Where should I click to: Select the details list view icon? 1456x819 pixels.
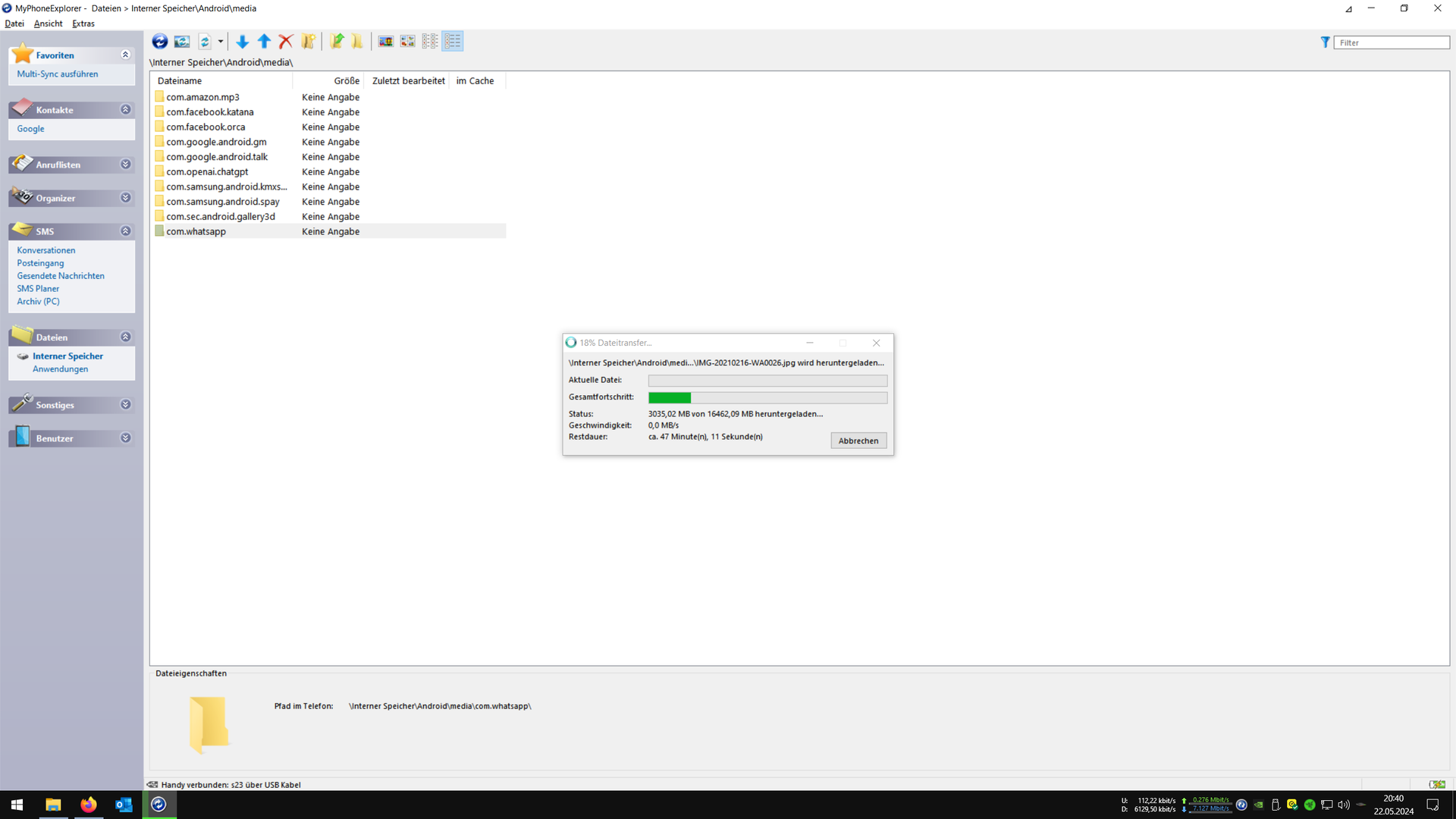[453, 42]
